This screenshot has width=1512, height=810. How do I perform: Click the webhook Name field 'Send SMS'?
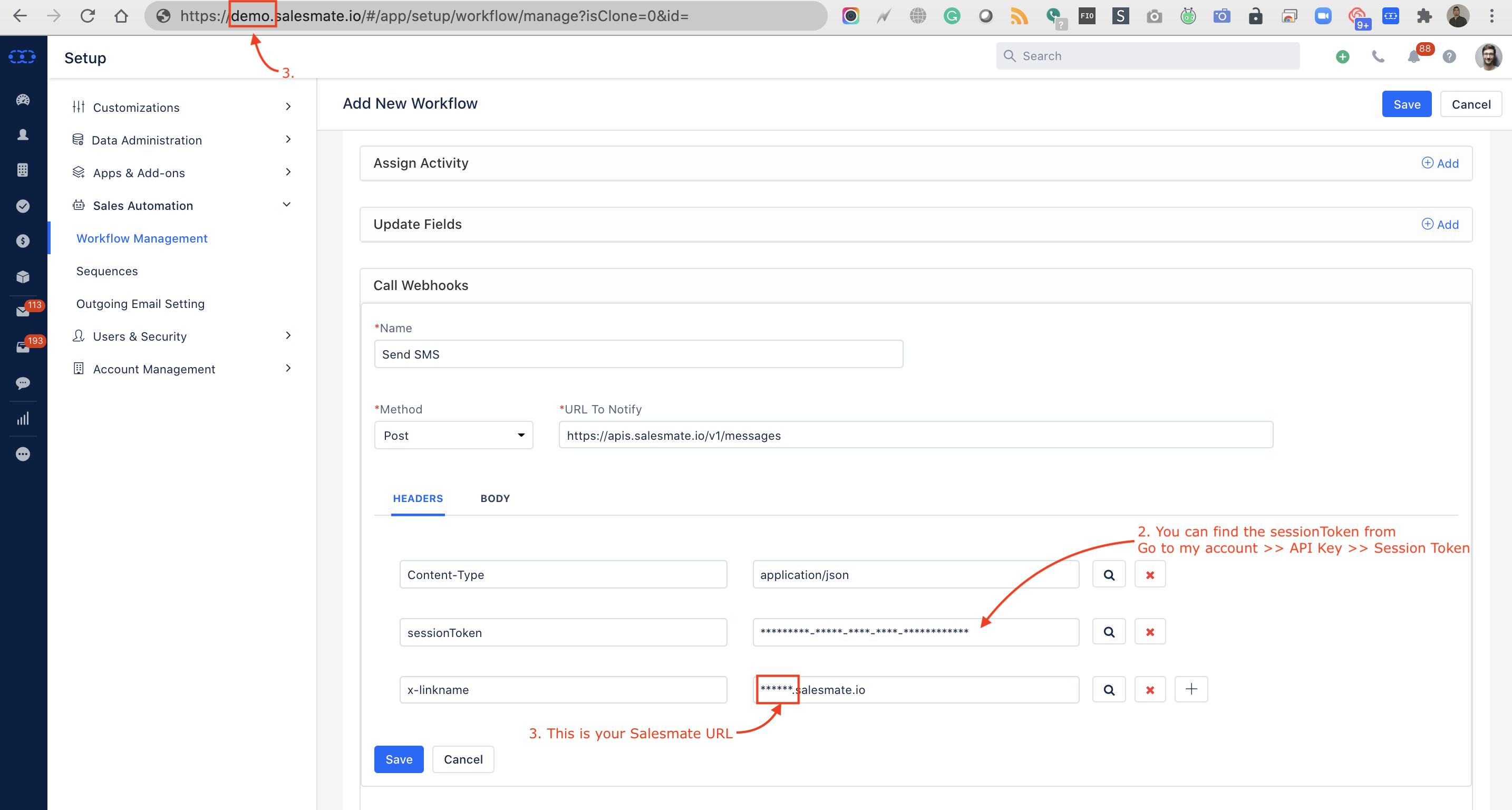pyautogui.click(x=638, y=354)
